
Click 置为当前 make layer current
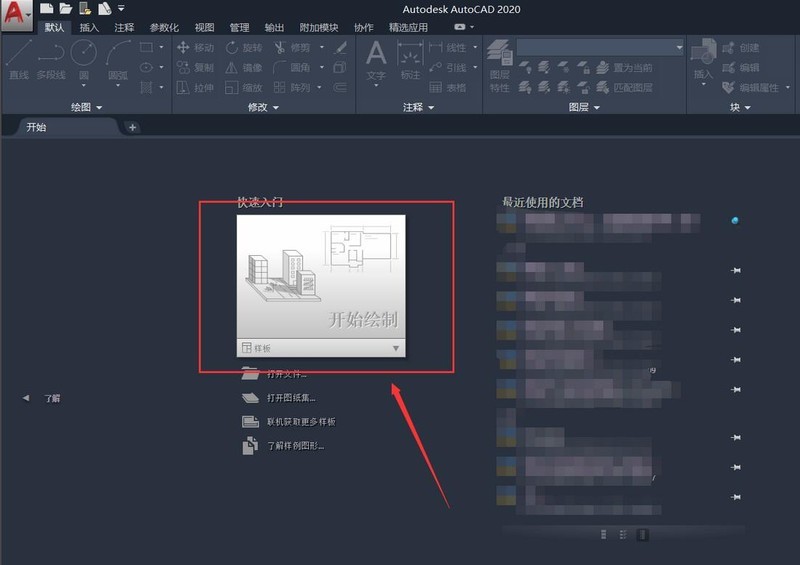click(x=624, y=67)
